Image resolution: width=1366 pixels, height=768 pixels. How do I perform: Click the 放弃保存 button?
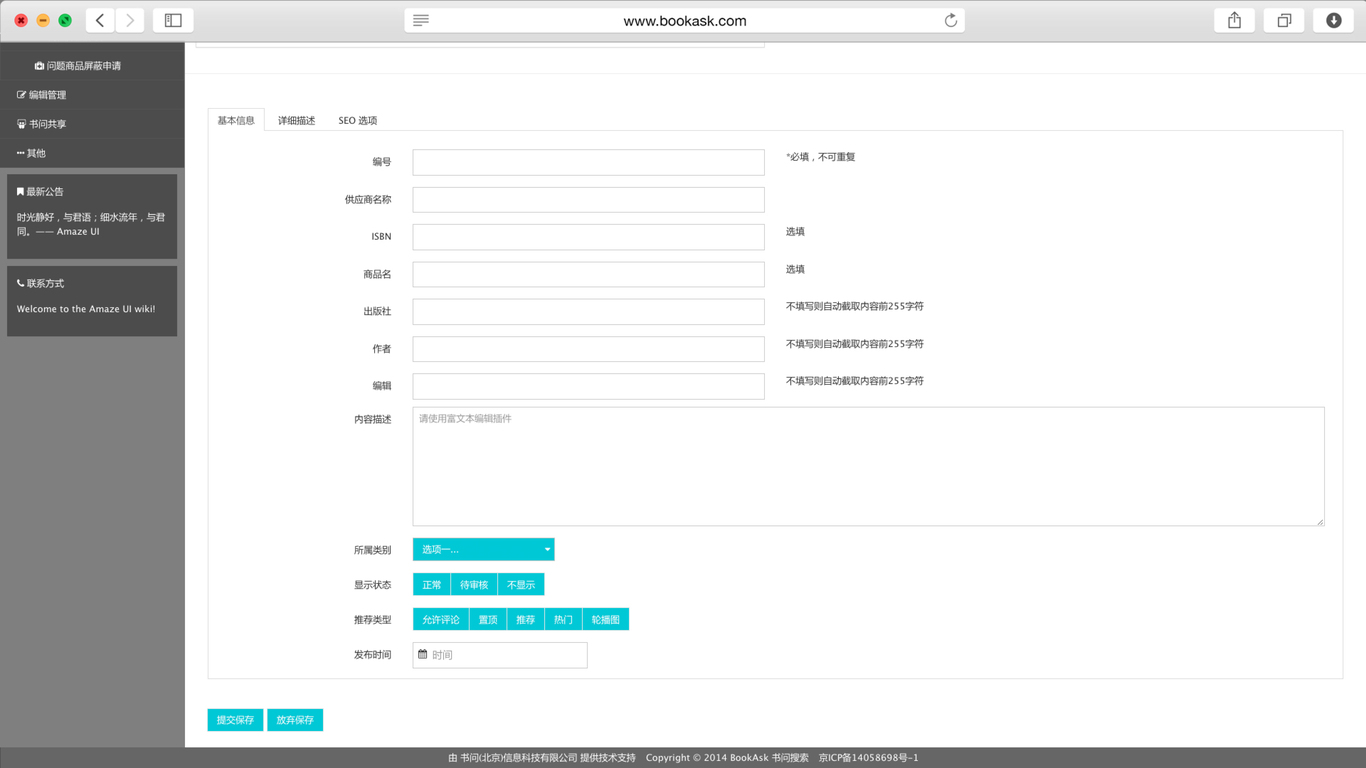[x=295, y=720]
